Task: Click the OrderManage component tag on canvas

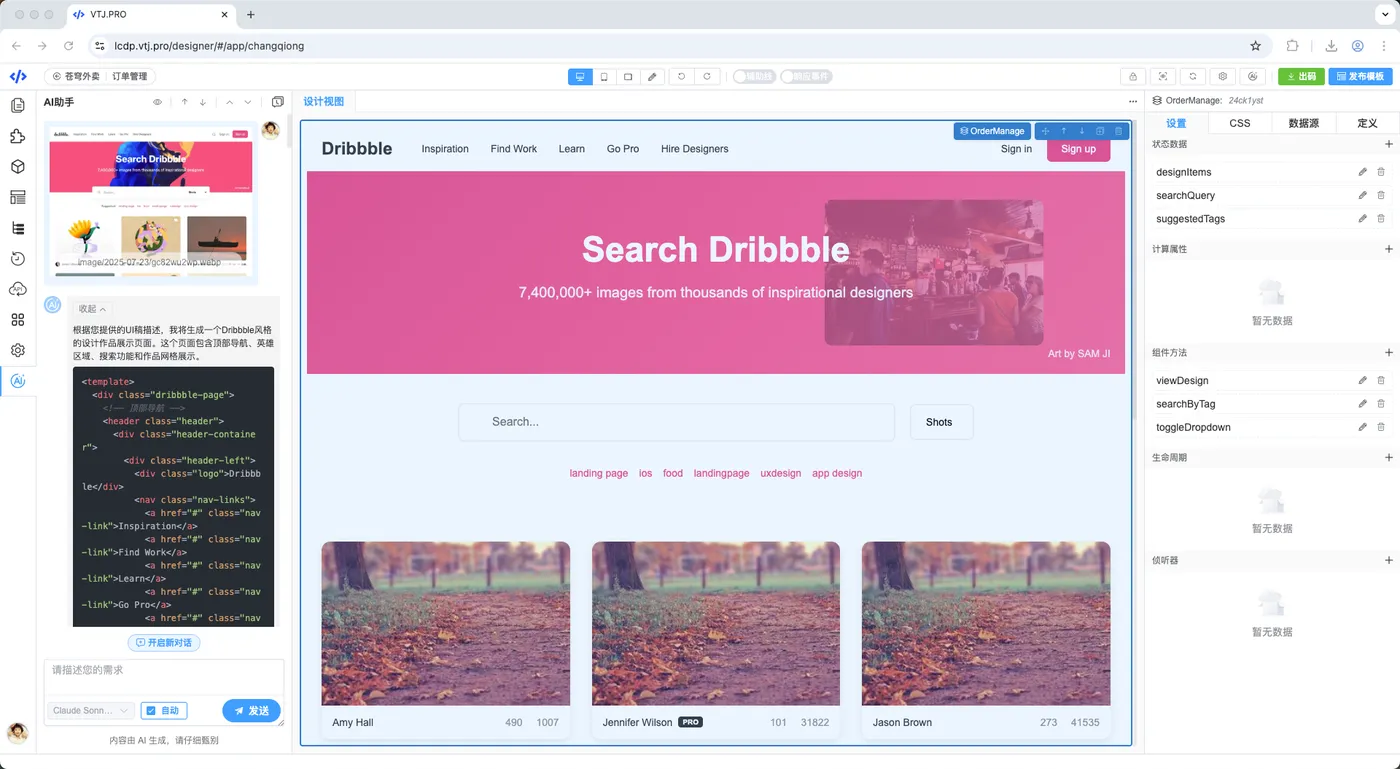Action: [x=992, y=131]
